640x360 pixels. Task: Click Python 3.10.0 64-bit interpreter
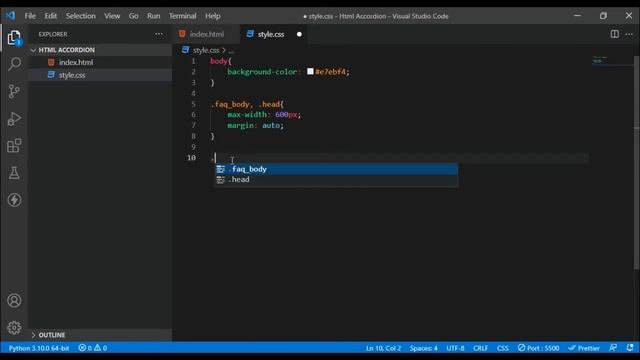click(39, 348)
